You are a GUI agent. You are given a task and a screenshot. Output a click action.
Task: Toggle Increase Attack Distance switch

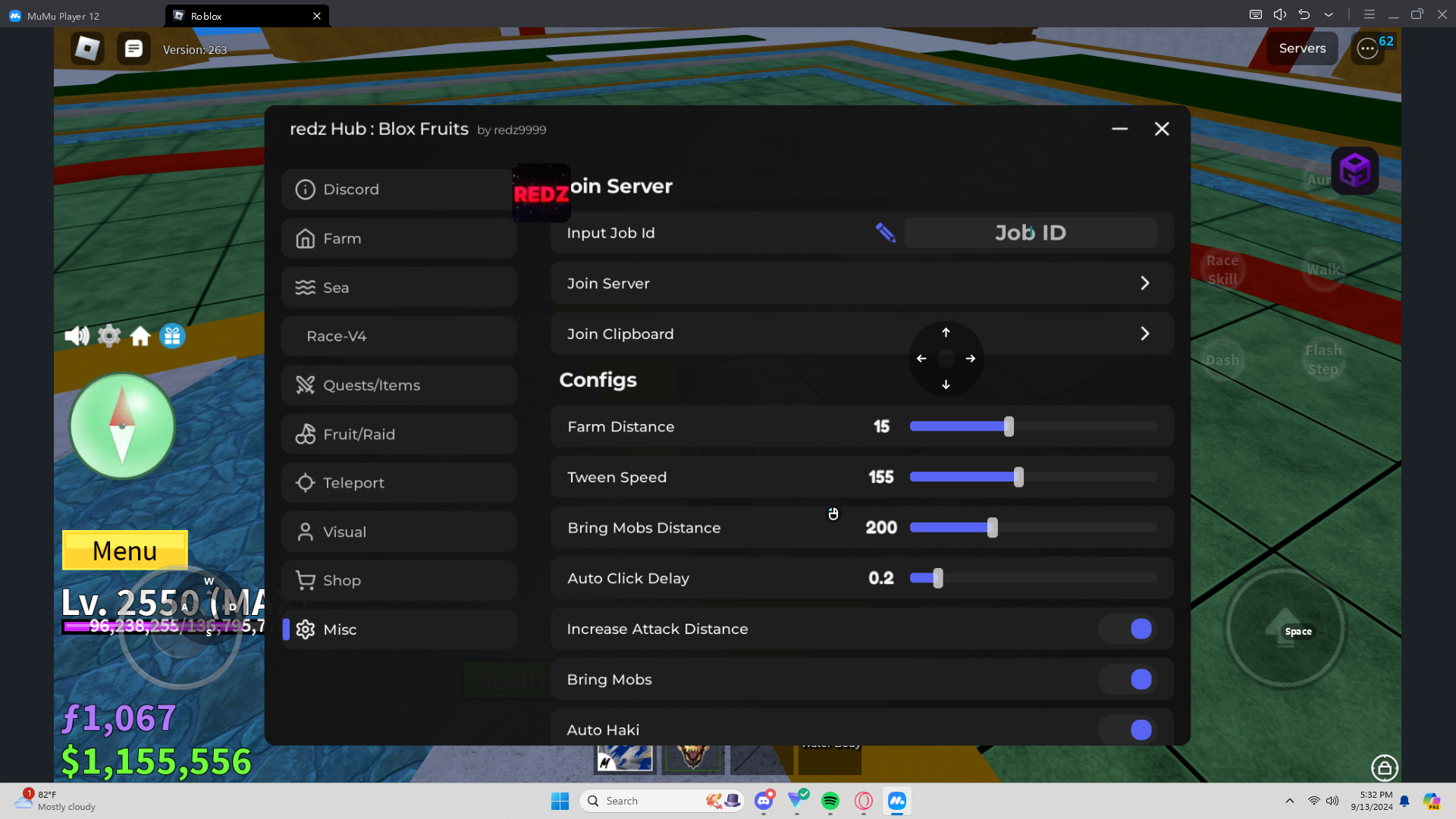click(1128, 629)
